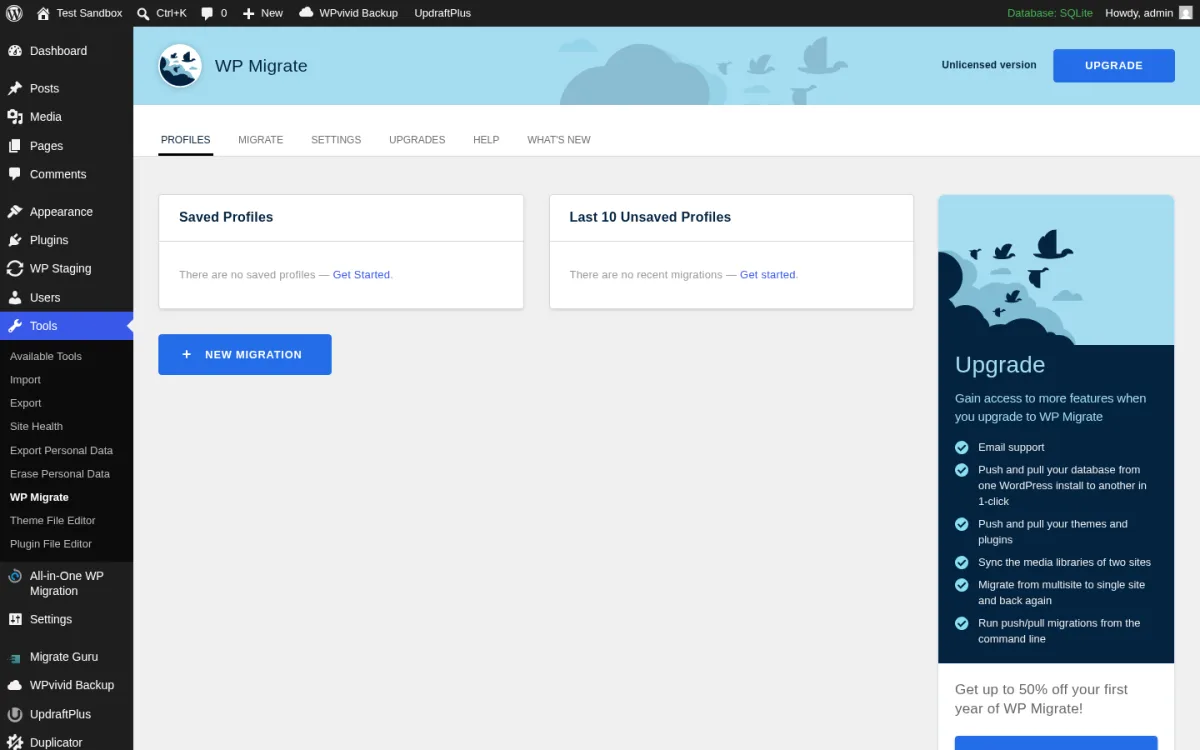This screenshot has width=1200, height=750.
Task: Go to Dashboard in sidebar
Action: [x=66, y=51]
